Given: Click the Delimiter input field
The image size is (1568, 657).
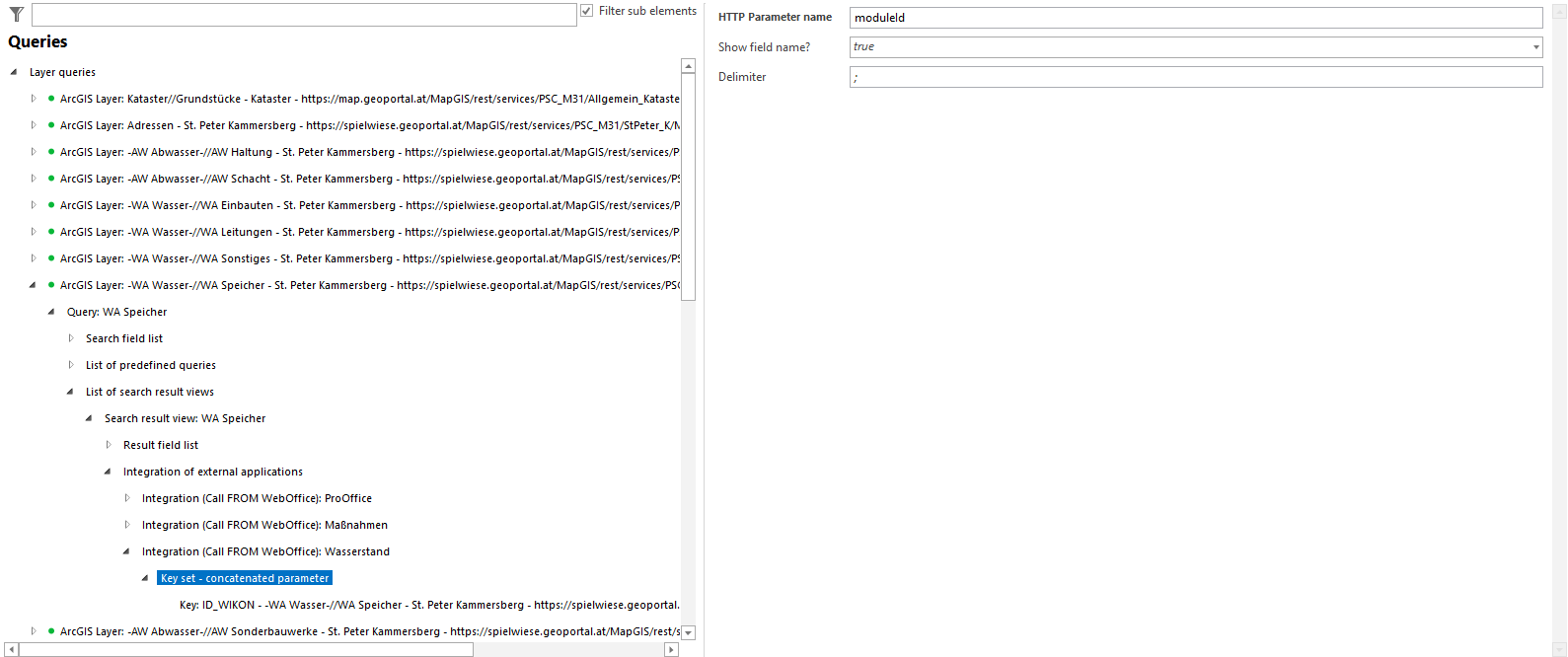Looking at the screenshot, I should point(1196,77).
